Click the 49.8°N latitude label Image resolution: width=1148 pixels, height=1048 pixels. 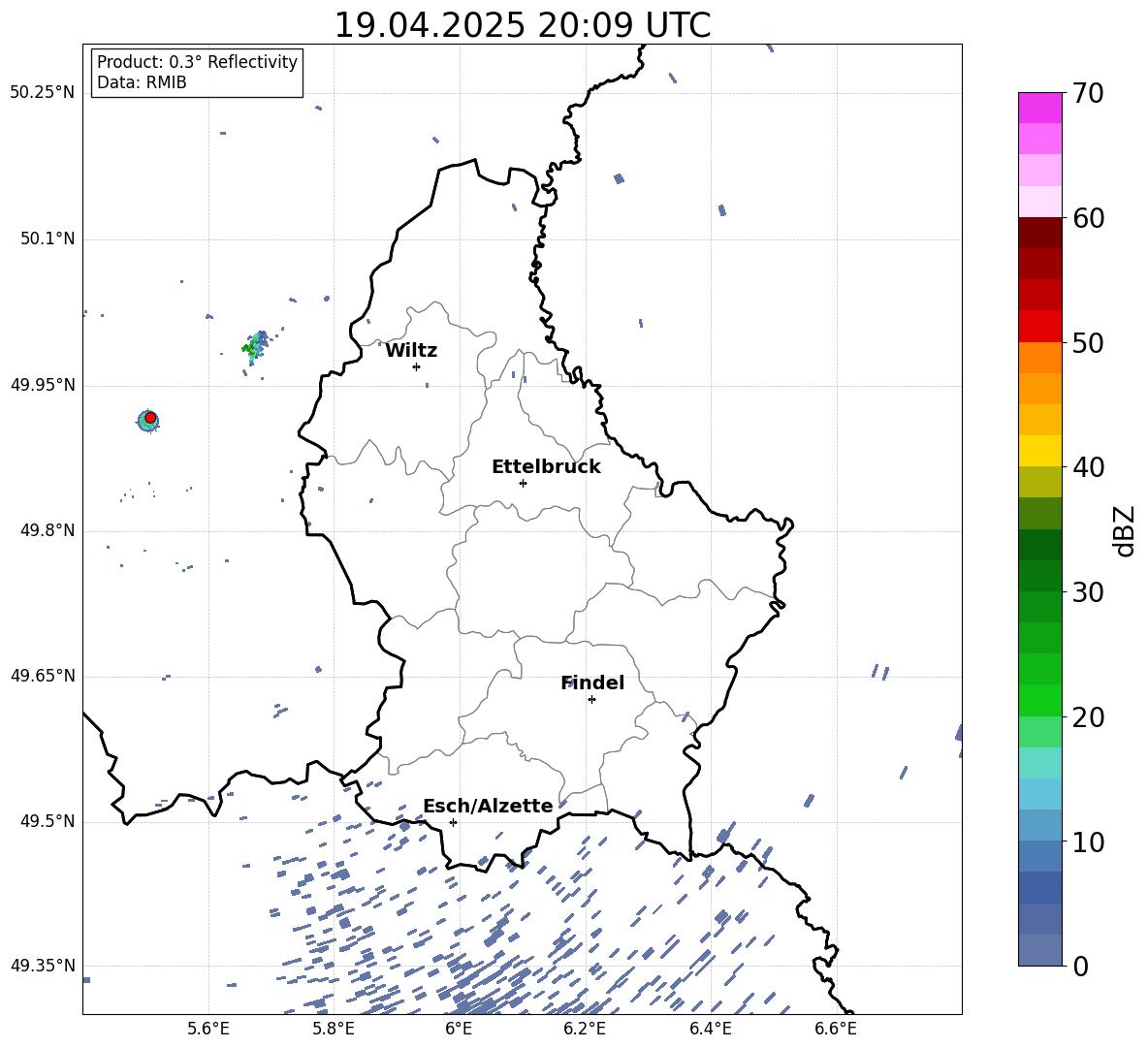click(x=48, y=530)
